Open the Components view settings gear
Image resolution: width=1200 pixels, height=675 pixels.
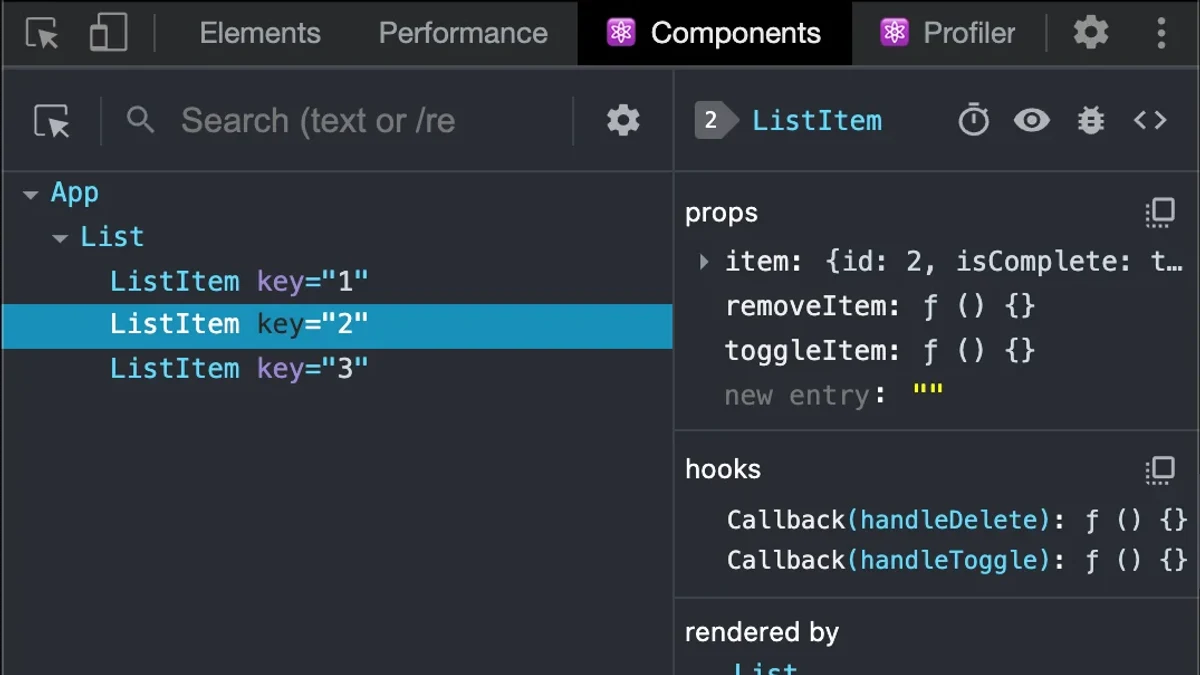coord(623,121)
